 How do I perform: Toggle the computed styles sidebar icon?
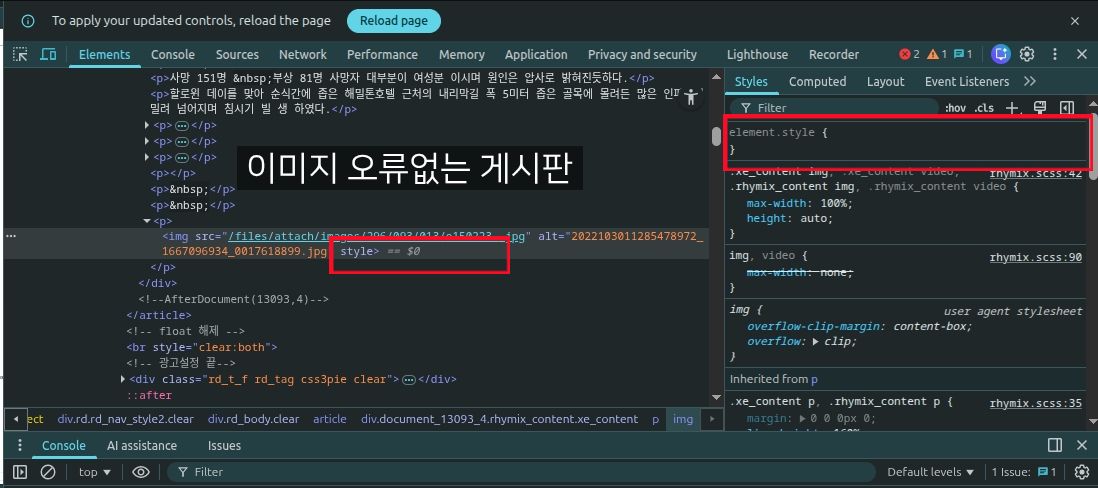coord(1067,108)
